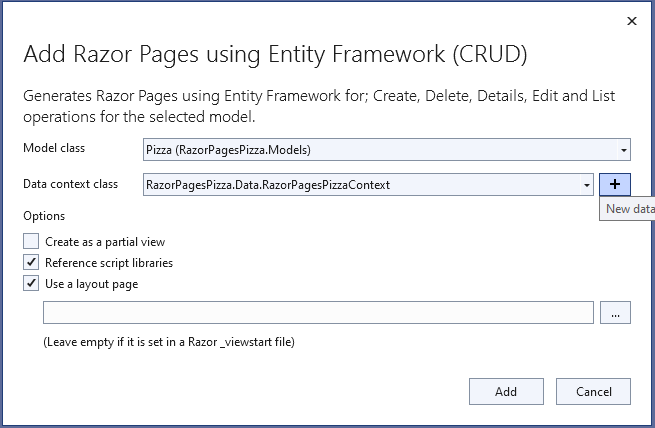Click the "Data context class" field label
Screen dimensions: 655x428
70,184
